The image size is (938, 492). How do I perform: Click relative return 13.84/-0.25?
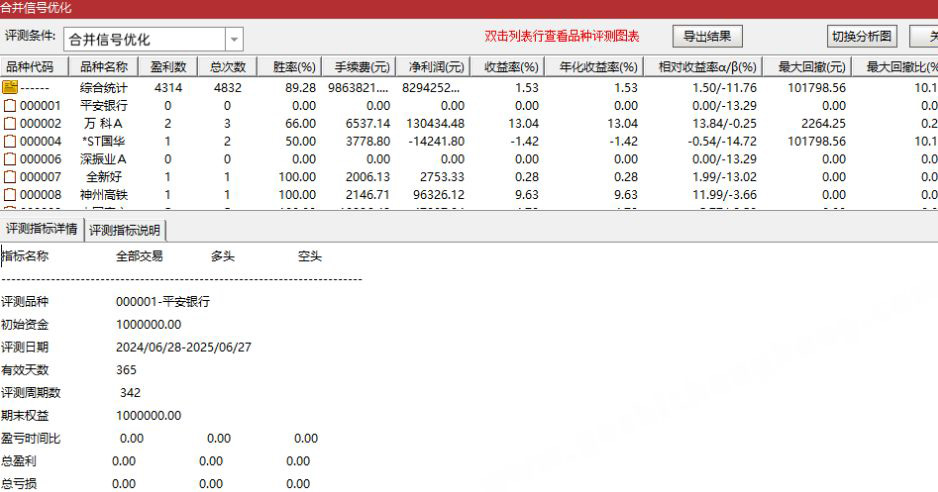click(724, 124)
